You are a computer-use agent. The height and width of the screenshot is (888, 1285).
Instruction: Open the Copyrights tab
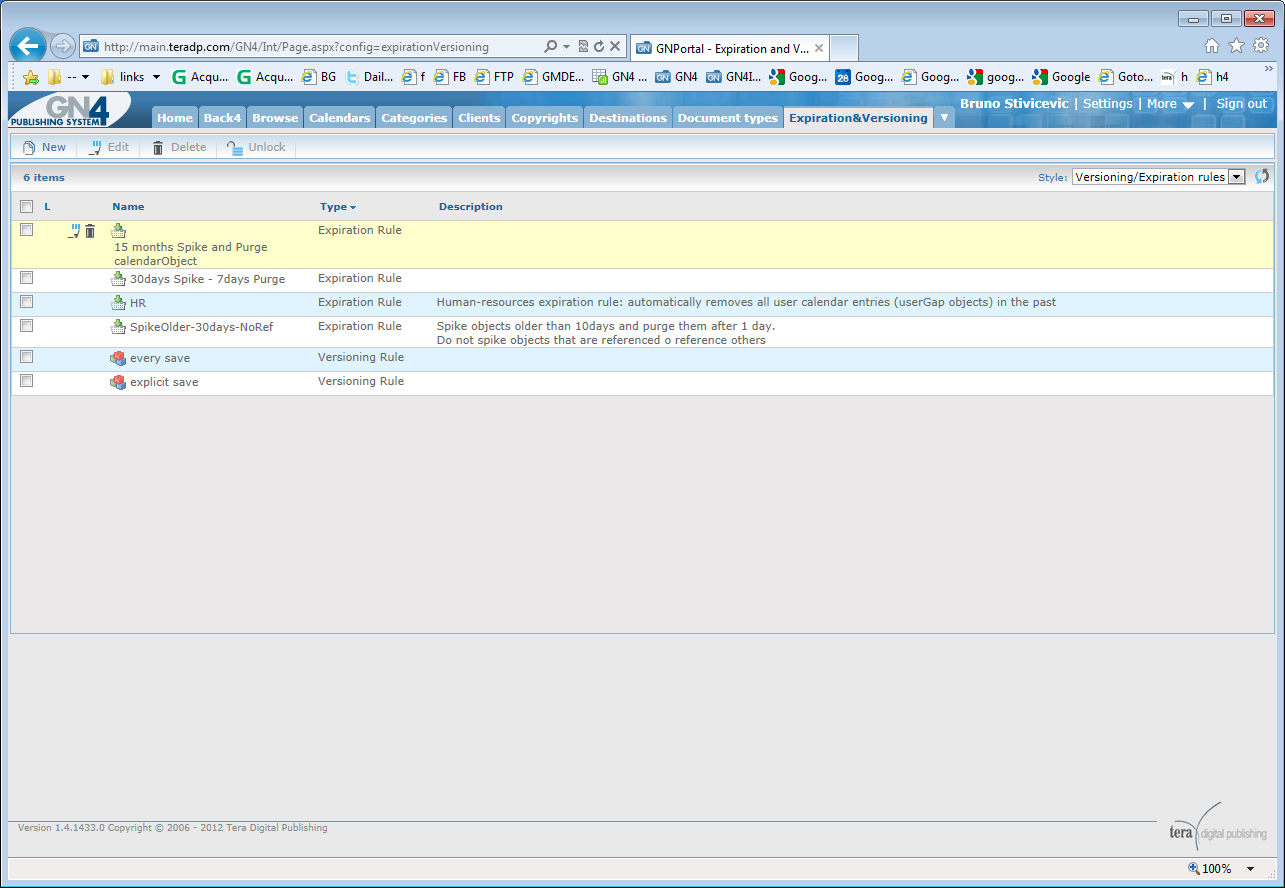544,118
